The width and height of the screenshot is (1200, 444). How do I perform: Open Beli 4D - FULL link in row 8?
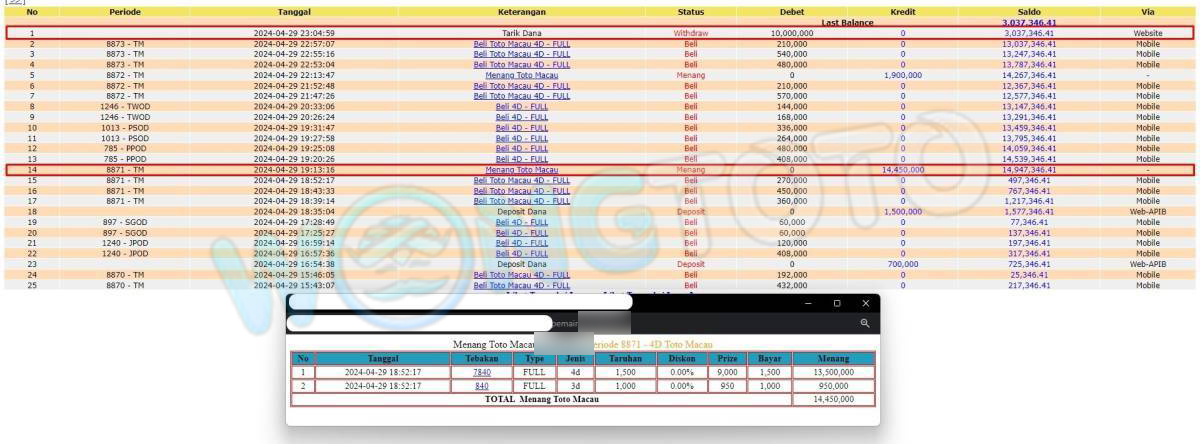(521, 107)
